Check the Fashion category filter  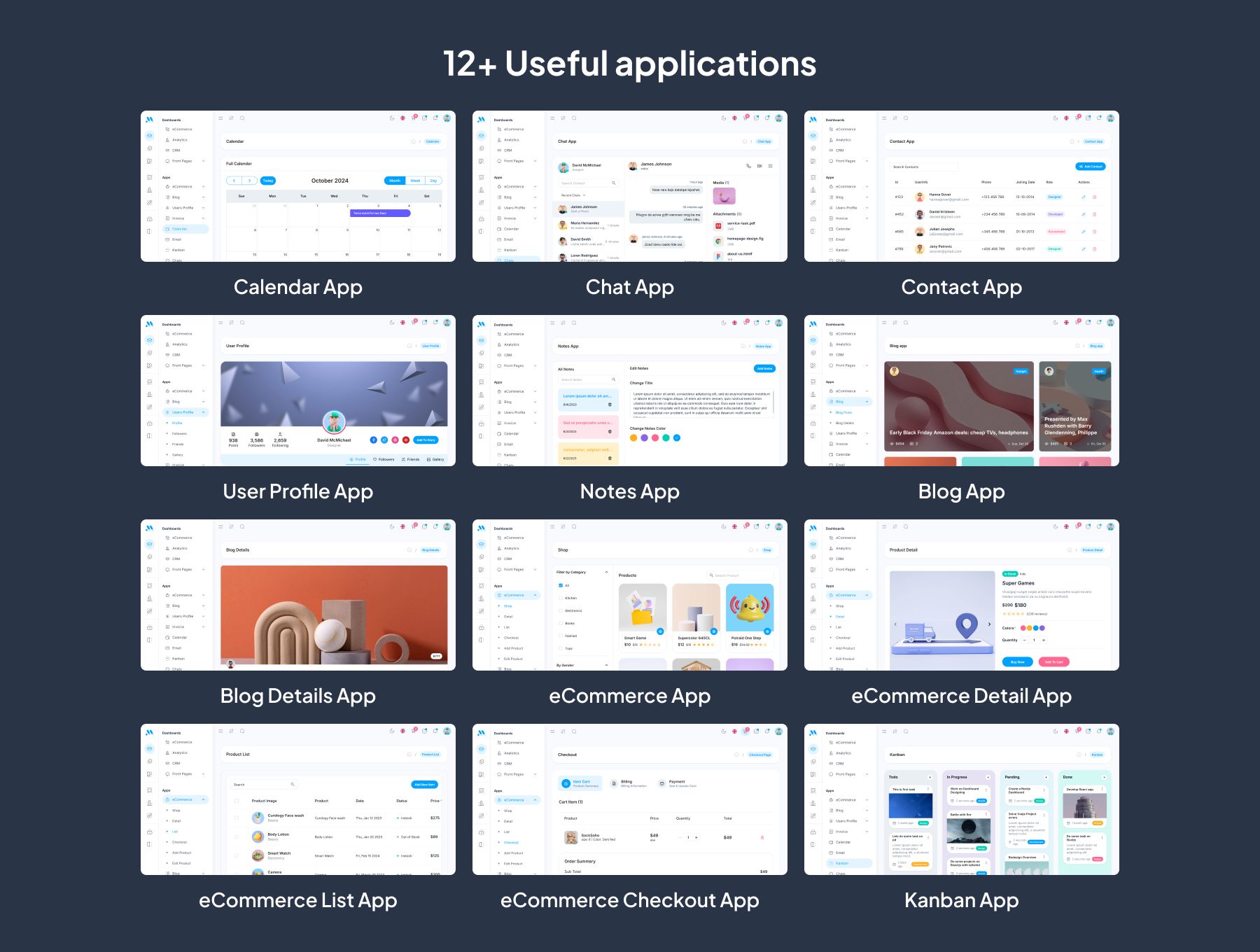click(561, 636)
